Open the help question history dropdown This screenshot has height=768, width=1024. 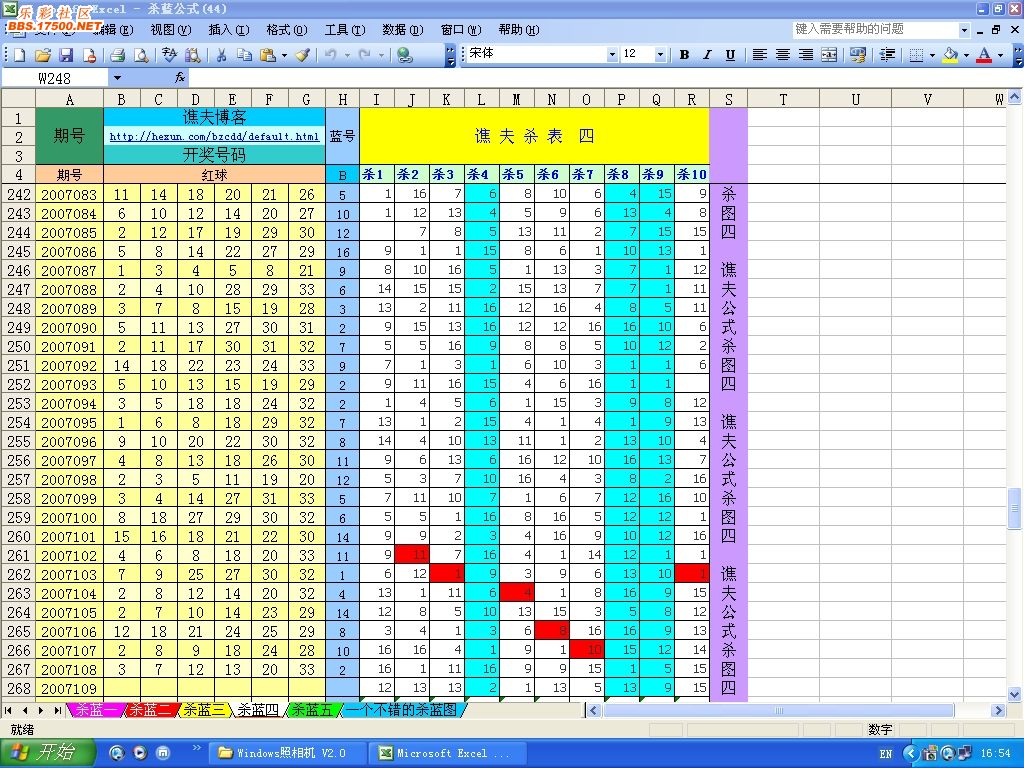tap(964, 30)
